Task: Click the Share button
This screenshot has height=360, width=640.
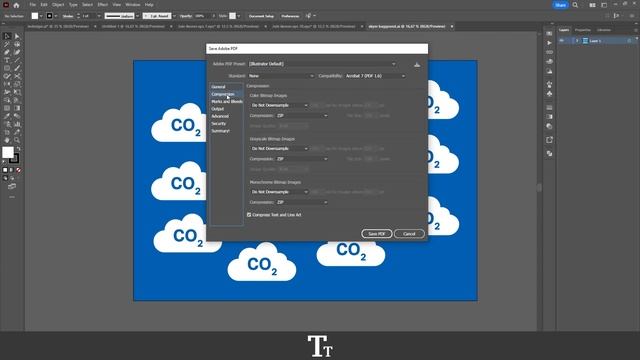Action: (x=560, y=5)
